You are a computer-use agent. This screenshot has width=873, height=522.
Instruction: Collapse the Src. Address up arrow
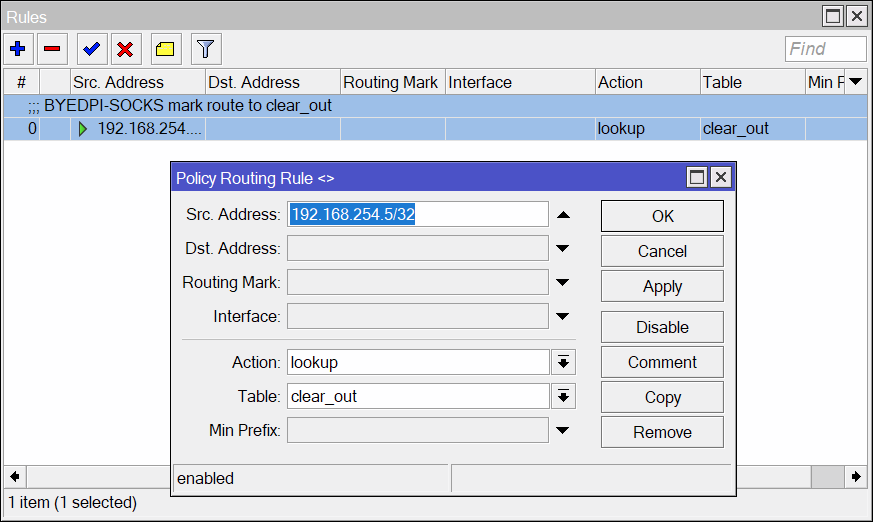[563, 215]
